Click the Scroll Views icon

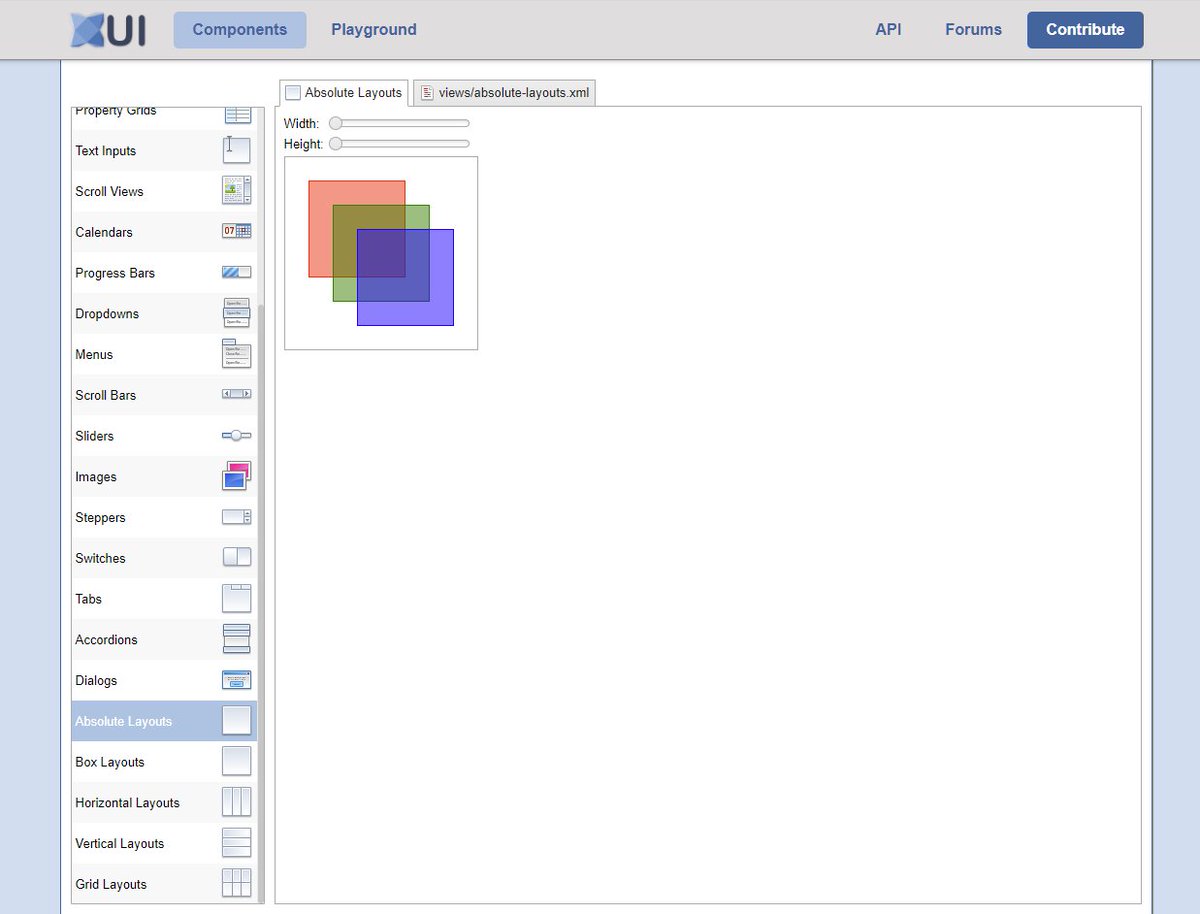(x=237, y=189)
